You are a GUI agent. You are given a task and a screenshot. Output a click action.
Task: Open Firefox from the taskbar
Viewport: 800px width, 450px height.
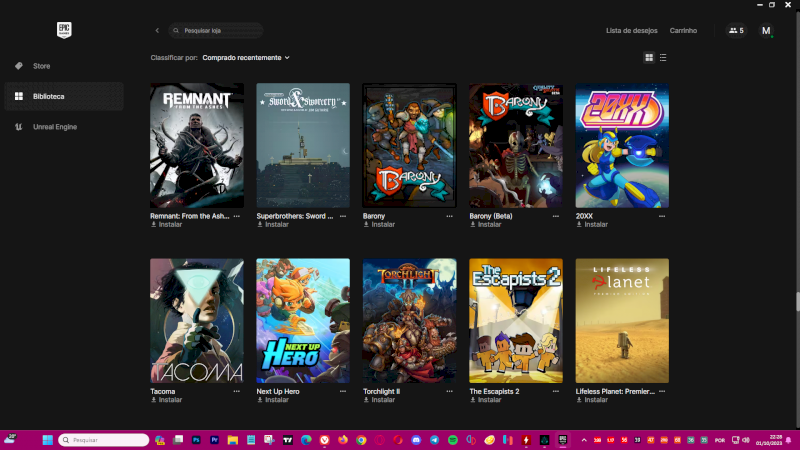[x=343, y=440]
